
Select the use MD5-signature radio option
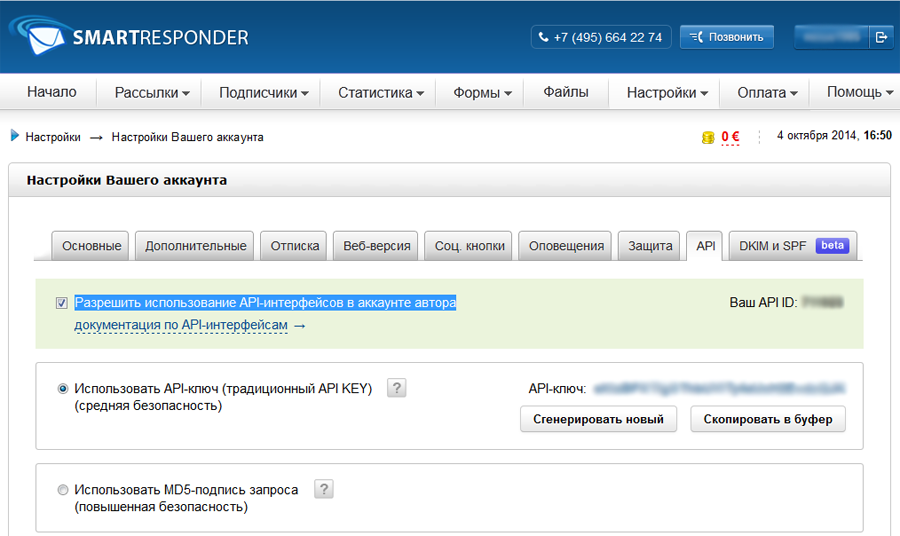pos(63,490)
